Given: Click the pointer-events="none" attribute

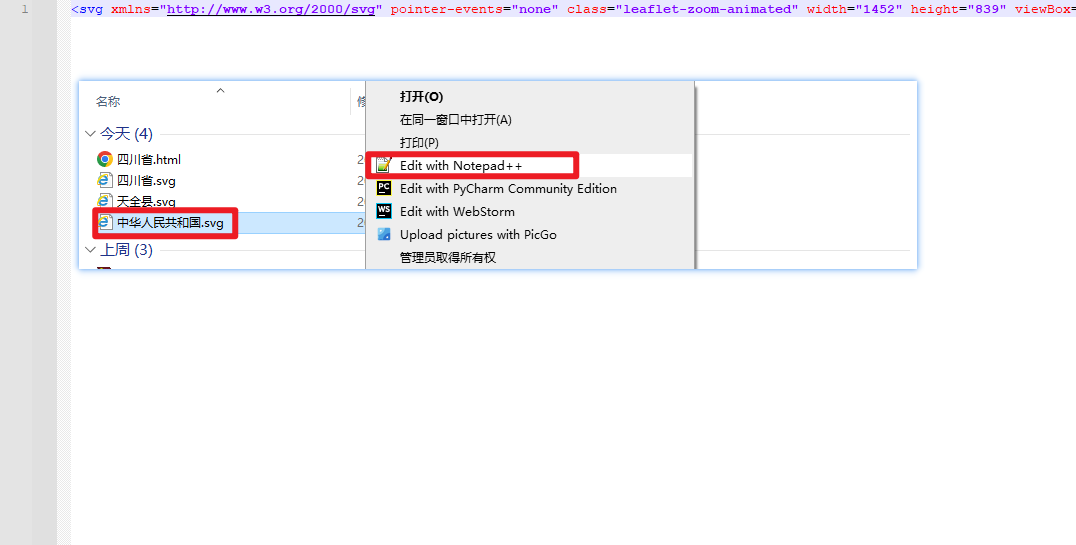Looking at the screenshot, I should tap(474, 10).
